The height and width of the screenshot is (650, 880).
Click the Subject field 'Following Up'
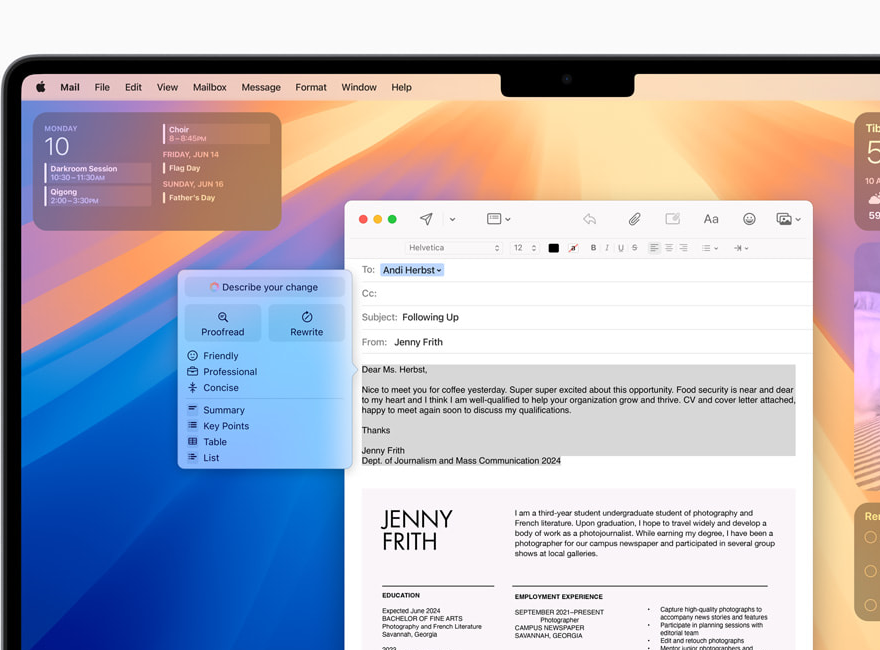[586, 317]
